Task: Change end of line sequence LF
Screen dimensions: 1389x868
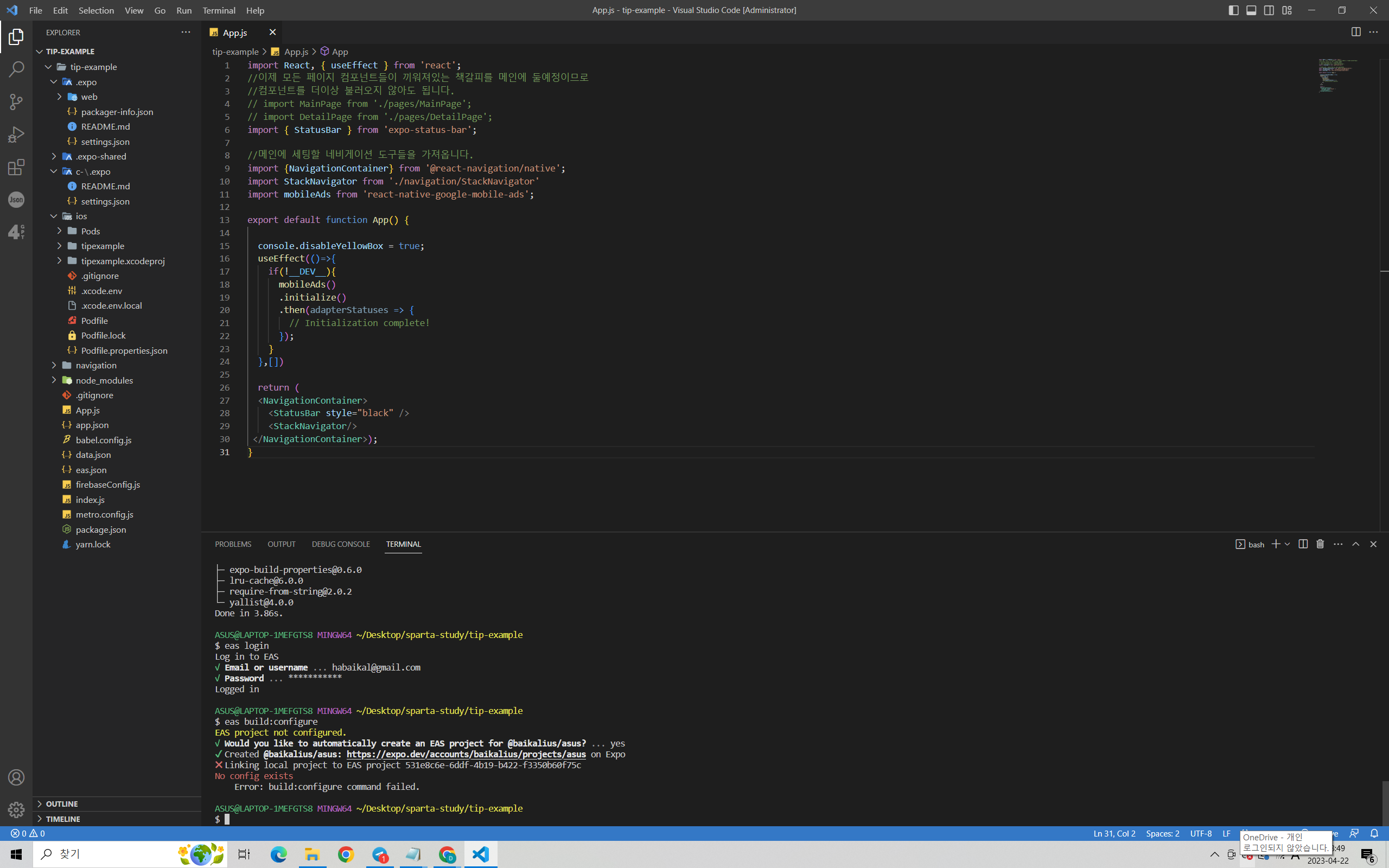Action: coord(1227,833)
